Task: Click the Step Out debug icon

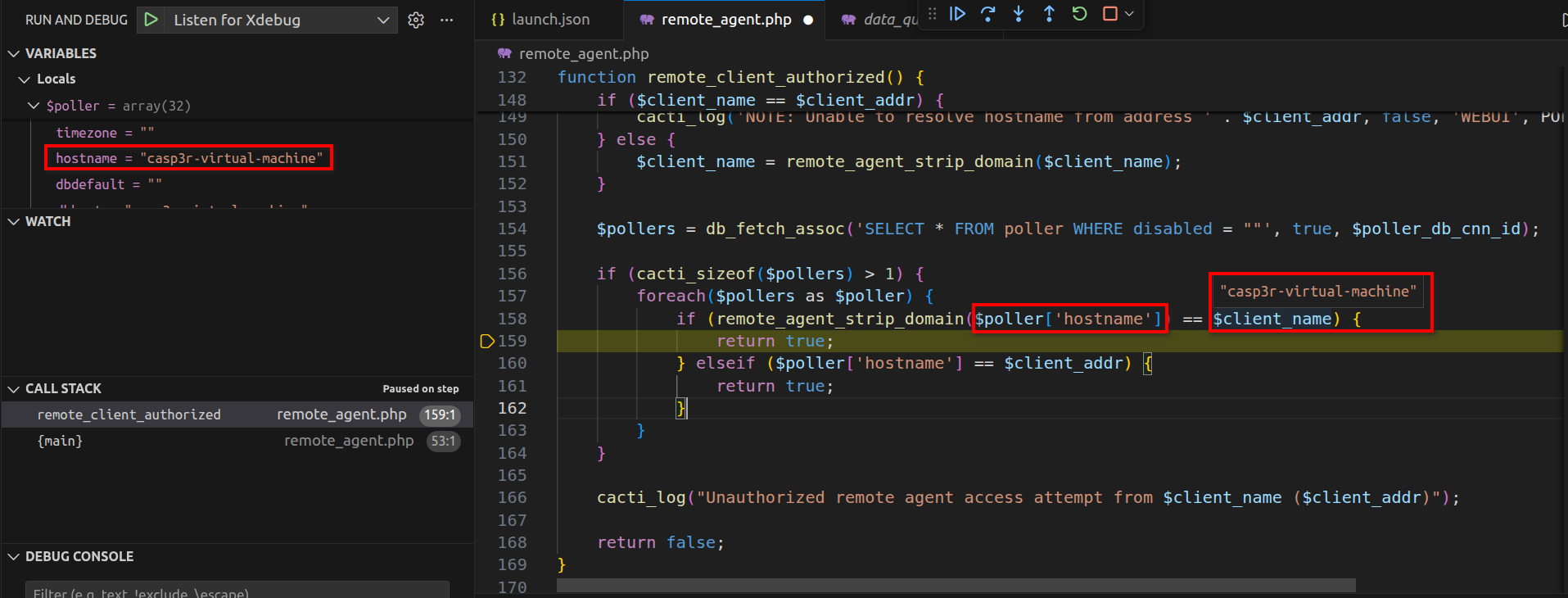Action: coord(1049,14)
